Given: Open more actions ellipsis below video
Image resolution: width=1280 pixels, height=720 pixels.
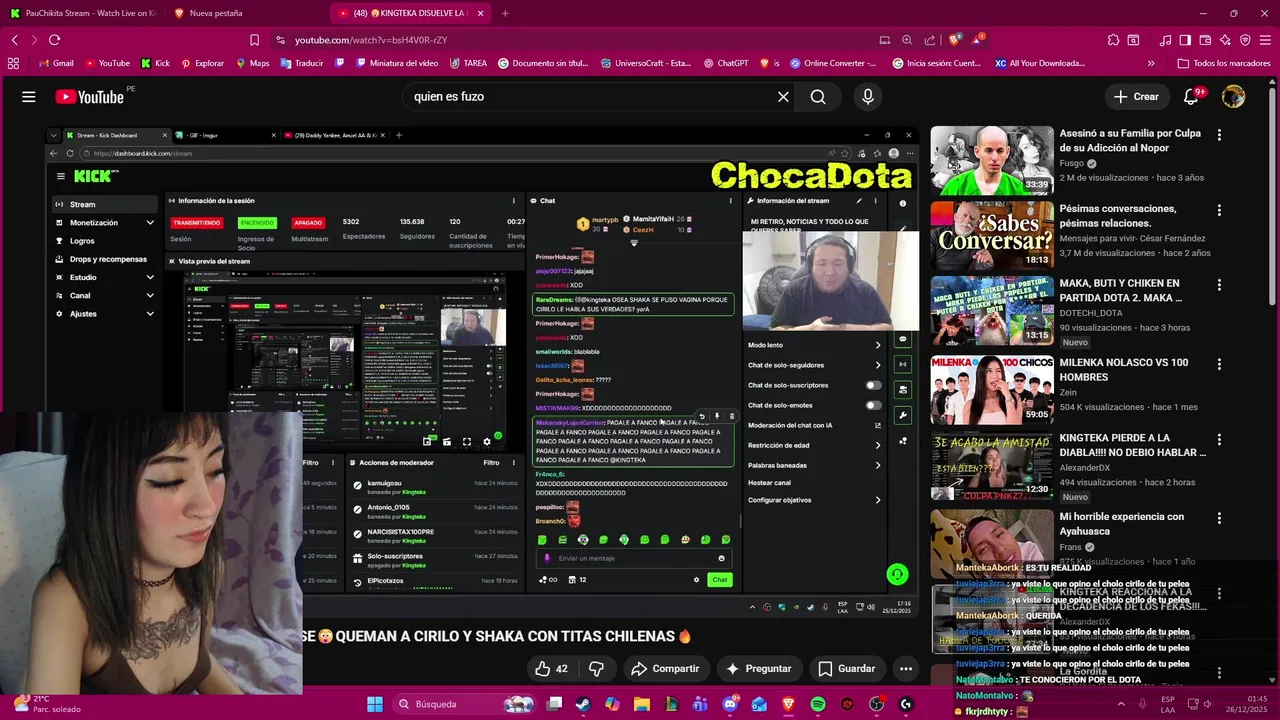Looking at the screenshot, I should coord(906,669).
